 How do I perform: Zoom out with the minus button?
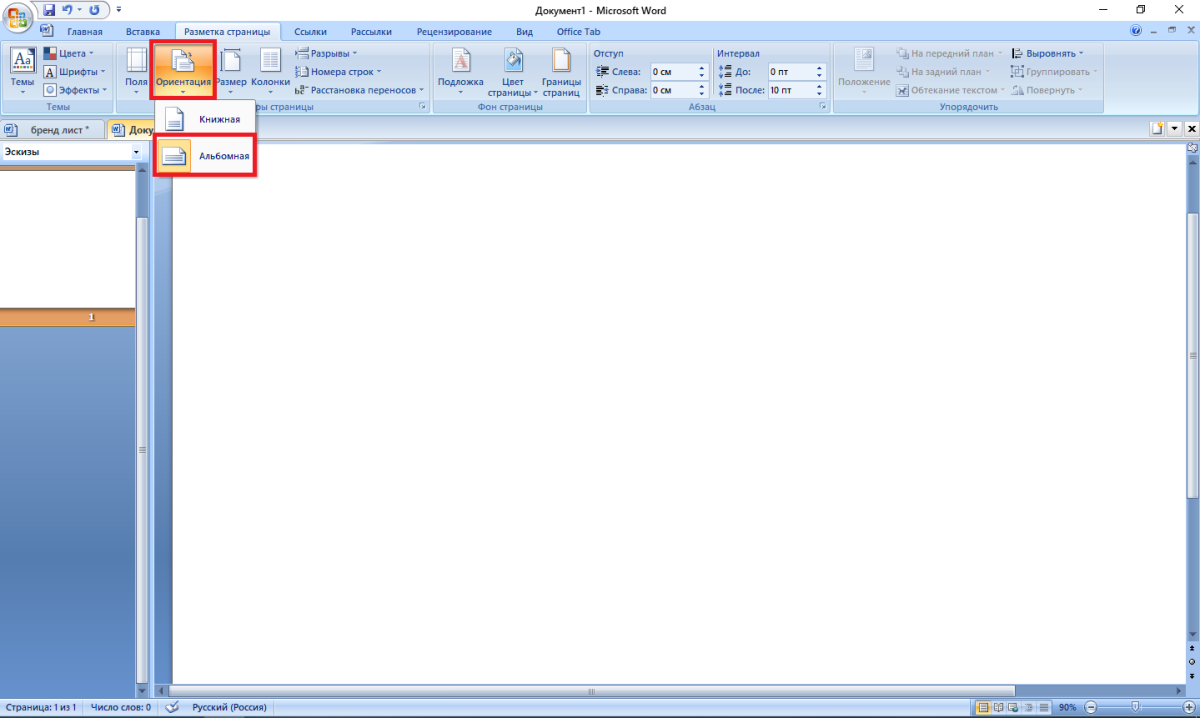click(x=1090, y=707)
